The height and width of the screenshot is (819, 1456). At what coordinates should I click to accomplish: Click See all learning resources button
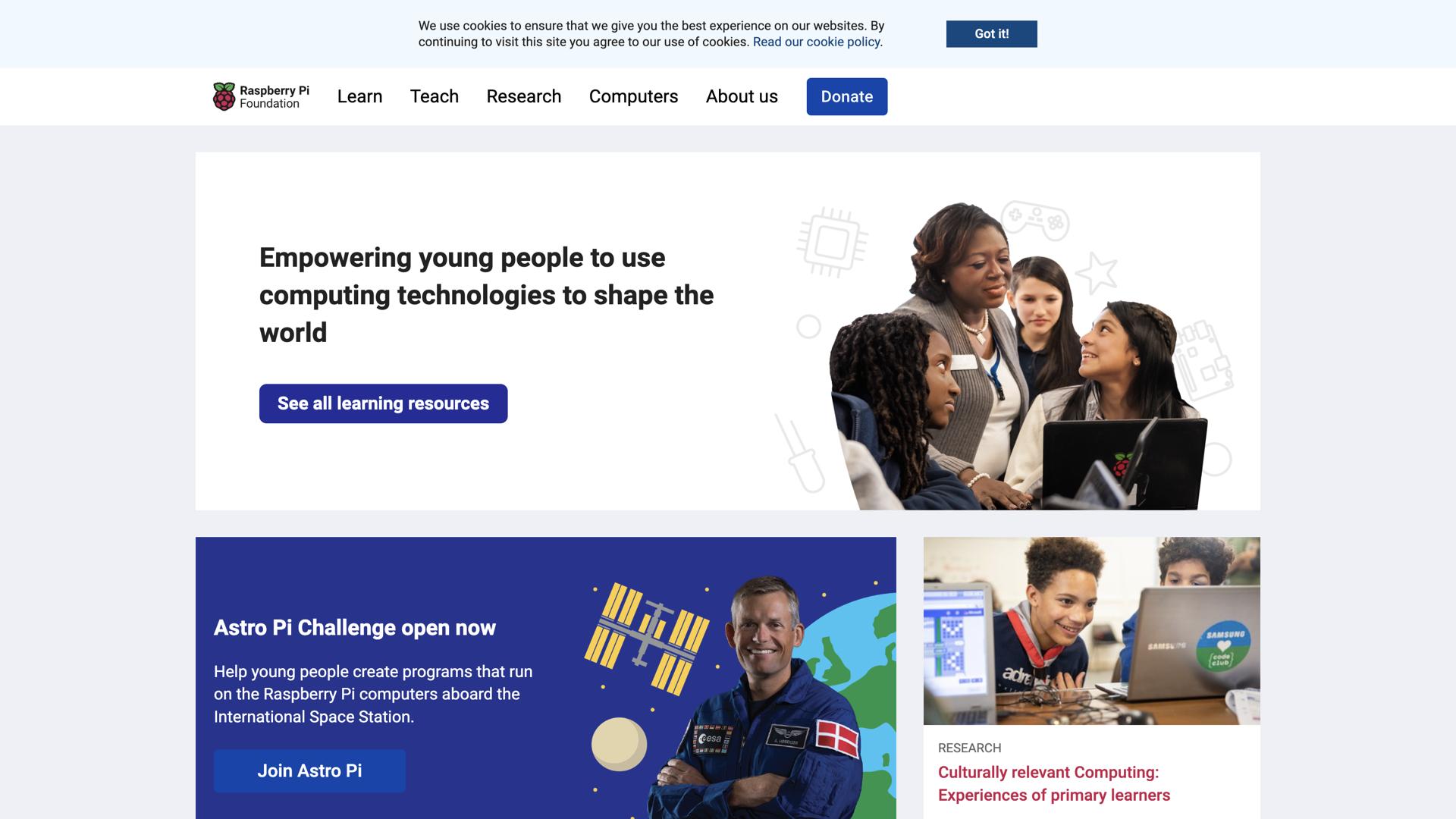384,403
